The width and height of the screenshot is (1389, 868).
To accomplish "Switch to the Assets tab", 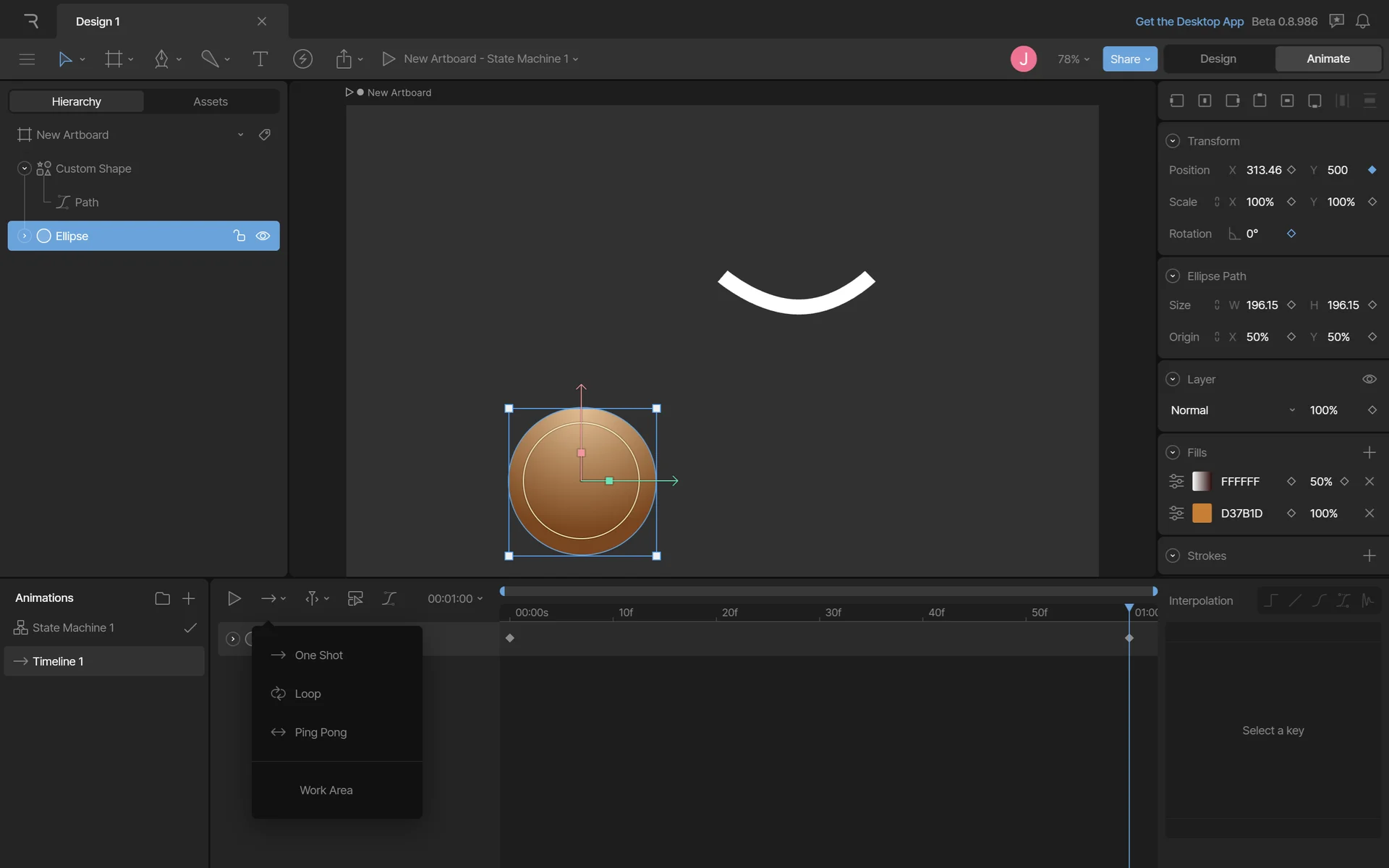I will [x=211, y=101].
